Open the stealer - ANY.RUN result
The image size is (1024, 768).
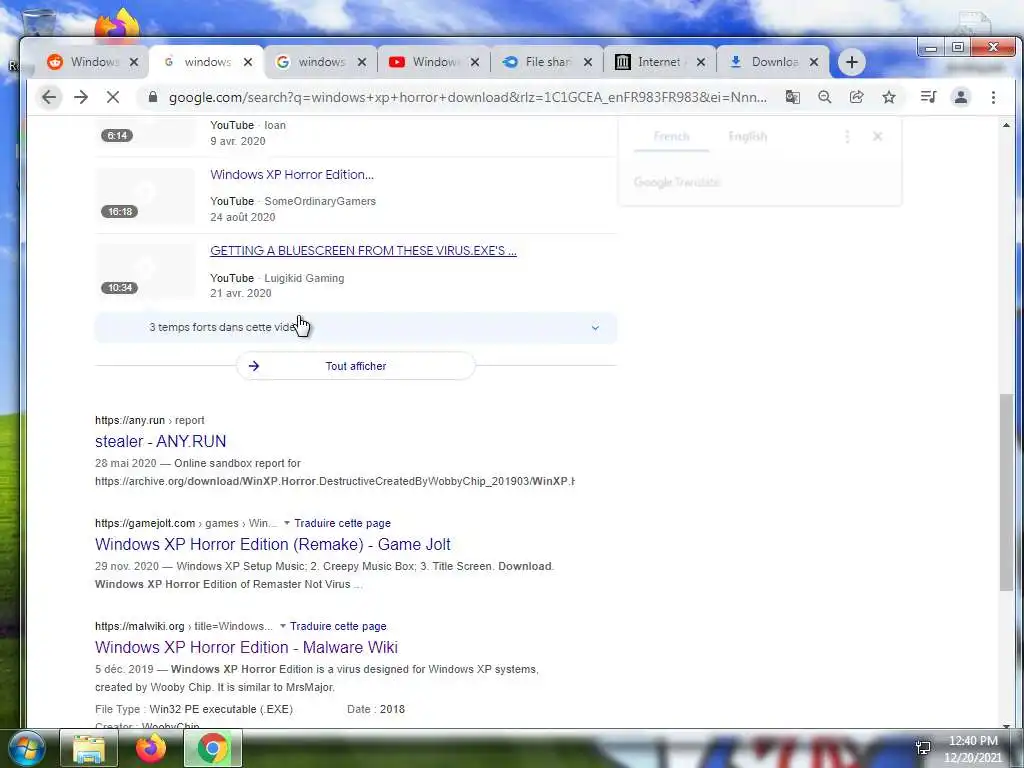coord(161,441)
